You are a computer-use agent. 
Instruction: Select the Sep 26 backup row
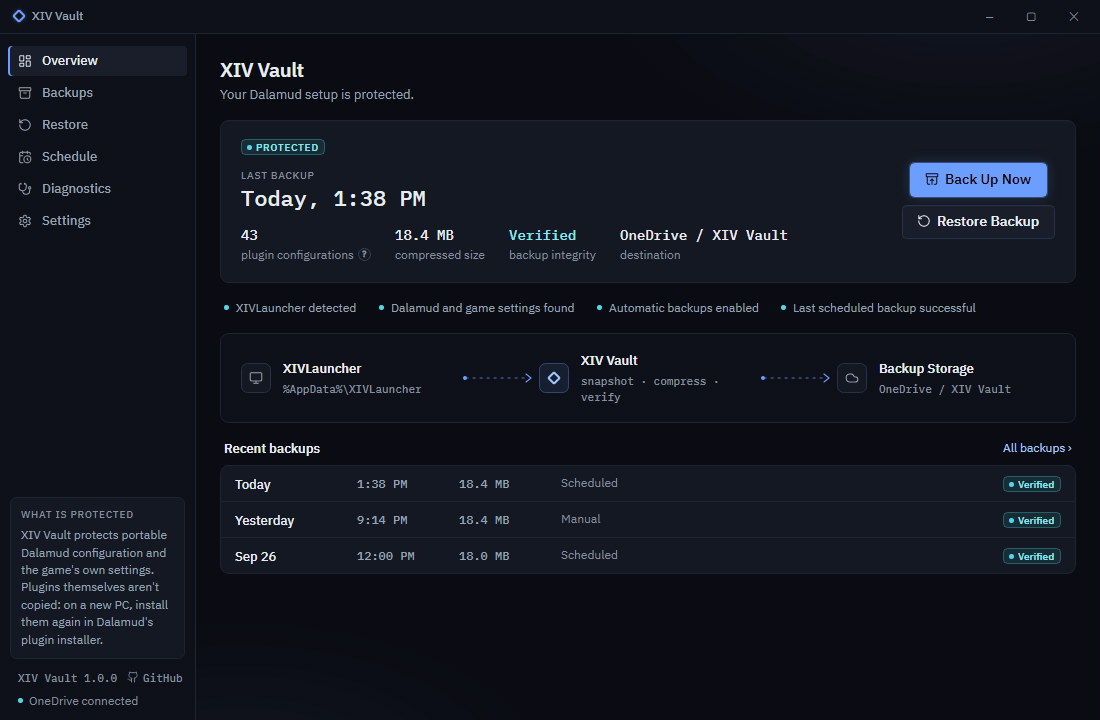(x=648, y=556)
